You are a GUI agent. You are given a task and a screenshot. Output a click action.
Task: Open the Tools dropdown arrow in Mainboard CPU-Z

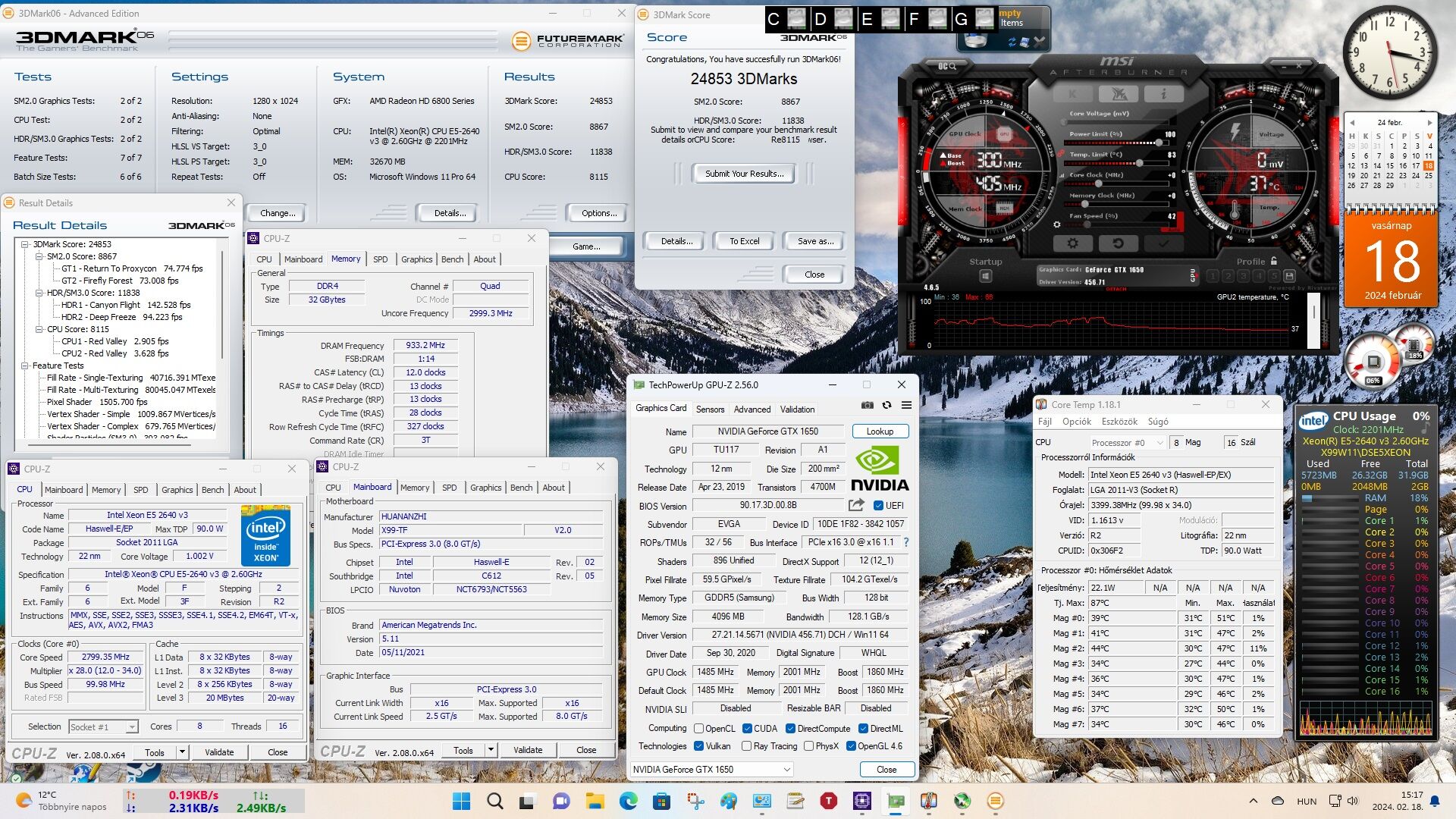click(x=491, y=750)
